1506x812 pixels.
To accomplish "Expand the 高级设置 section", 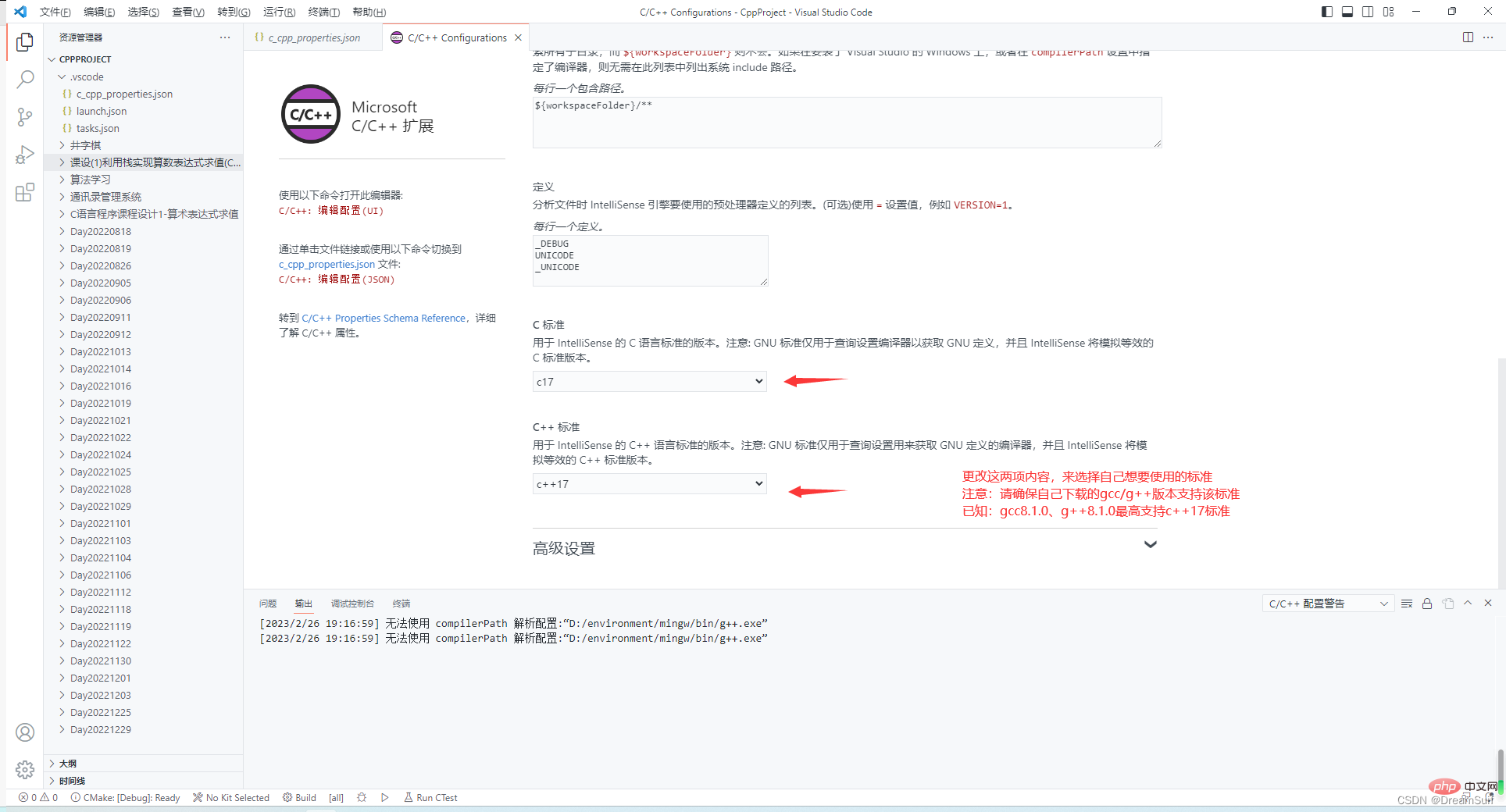I will pyautogui.click(x=1150, y=544).
